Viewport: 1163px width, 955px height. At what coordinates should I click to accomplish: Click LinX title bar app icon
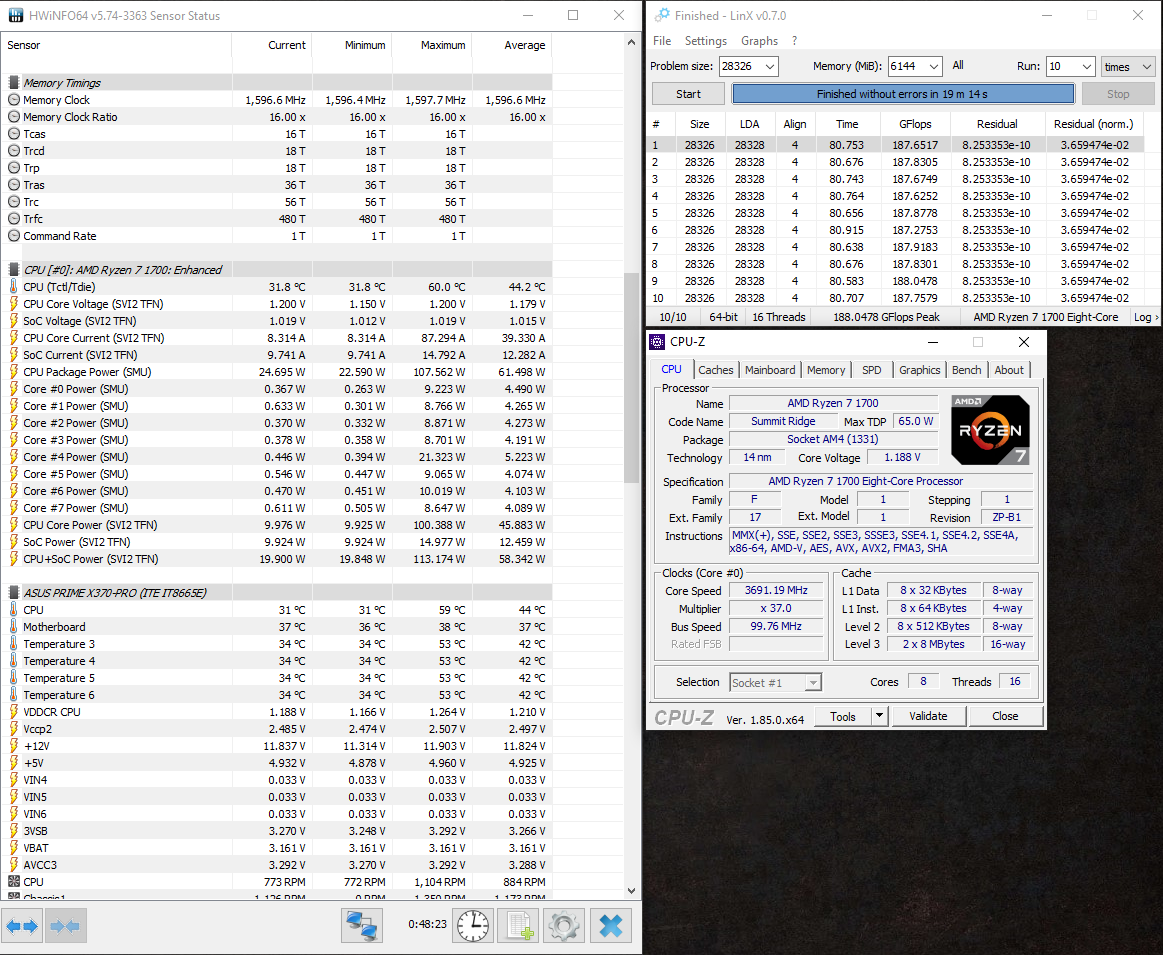[662, 15]
